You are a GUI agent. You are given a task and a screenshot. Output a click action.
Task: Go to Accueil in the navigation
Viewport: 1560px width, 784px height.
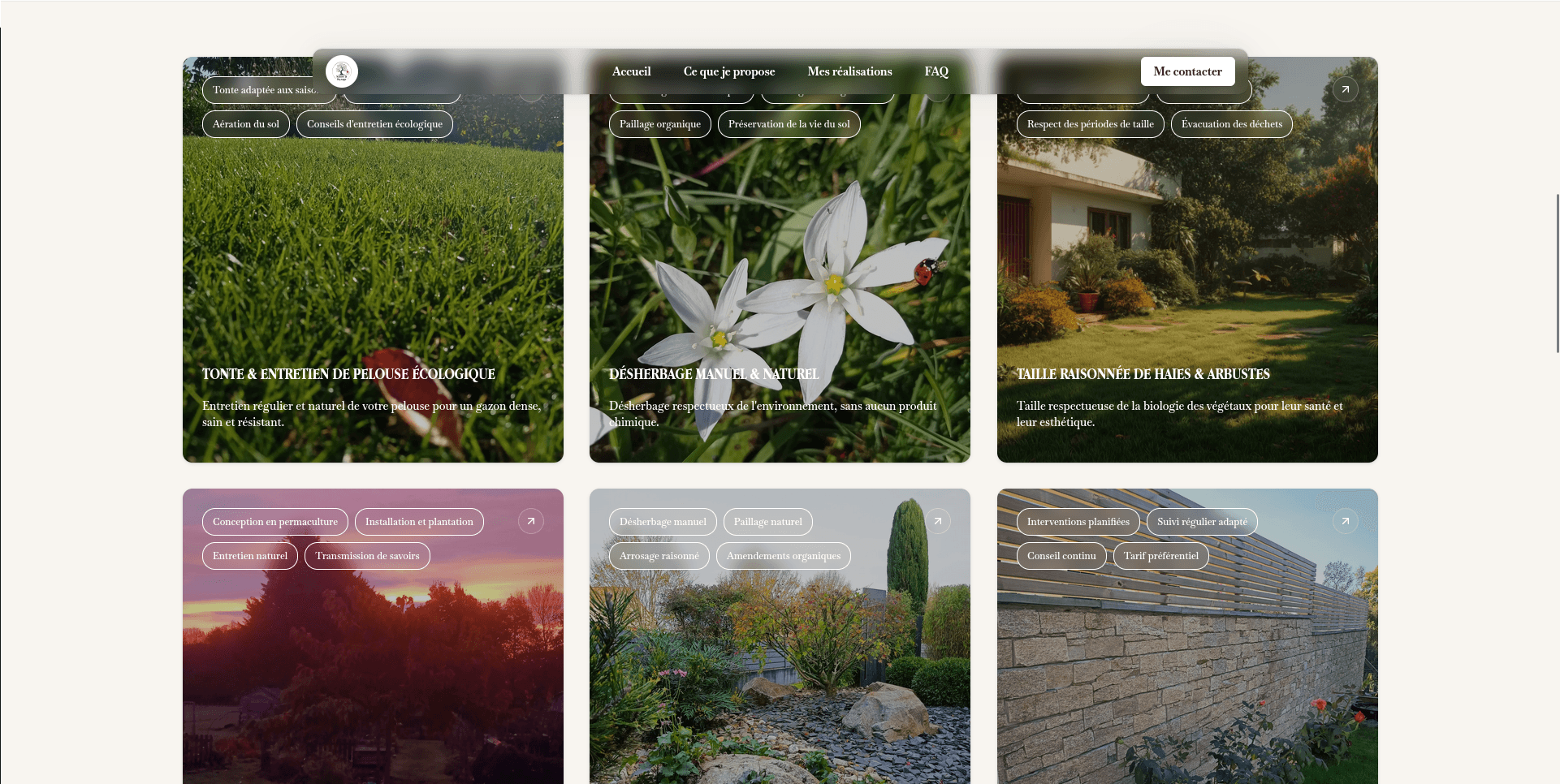631,71
